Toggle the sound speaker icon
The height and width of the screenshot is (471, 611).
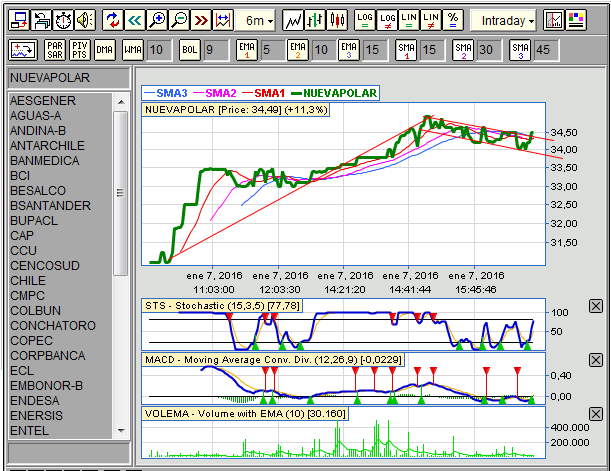(85, 20)
